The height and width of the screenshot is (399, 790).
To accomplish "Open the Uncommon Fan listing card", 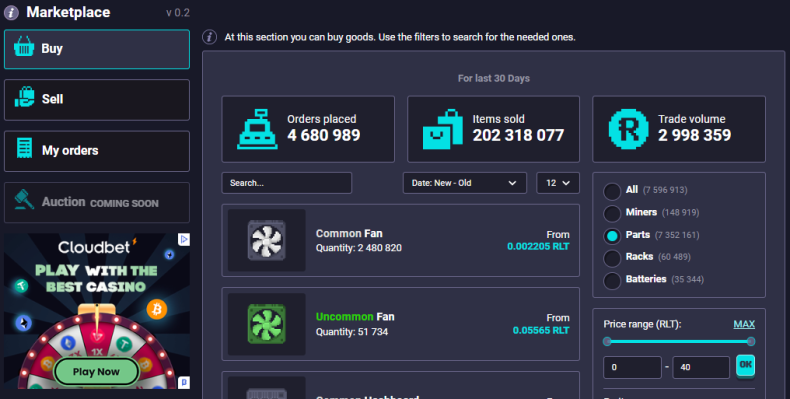I will (x=401, y=324).
